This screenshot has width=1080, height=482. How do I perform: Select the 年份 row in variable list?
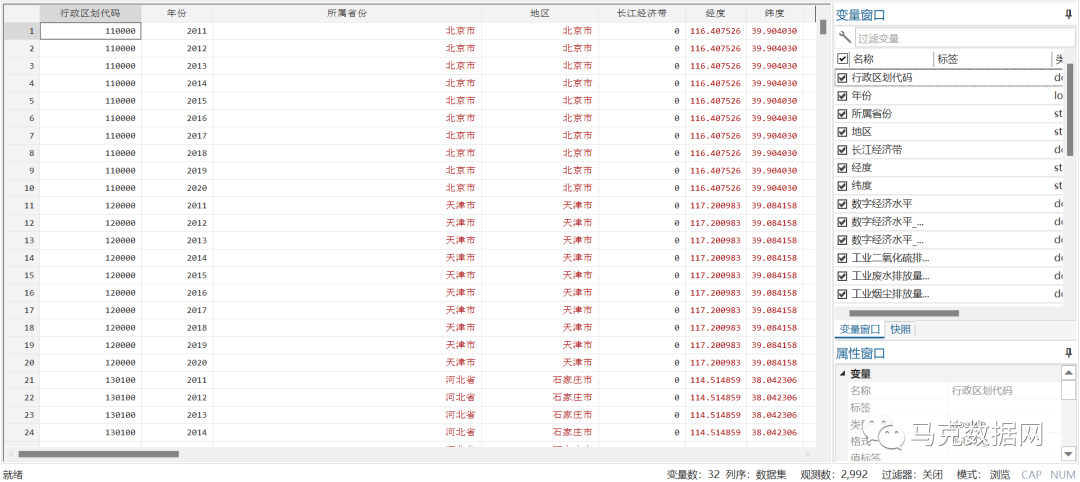[x=951, y=96]
